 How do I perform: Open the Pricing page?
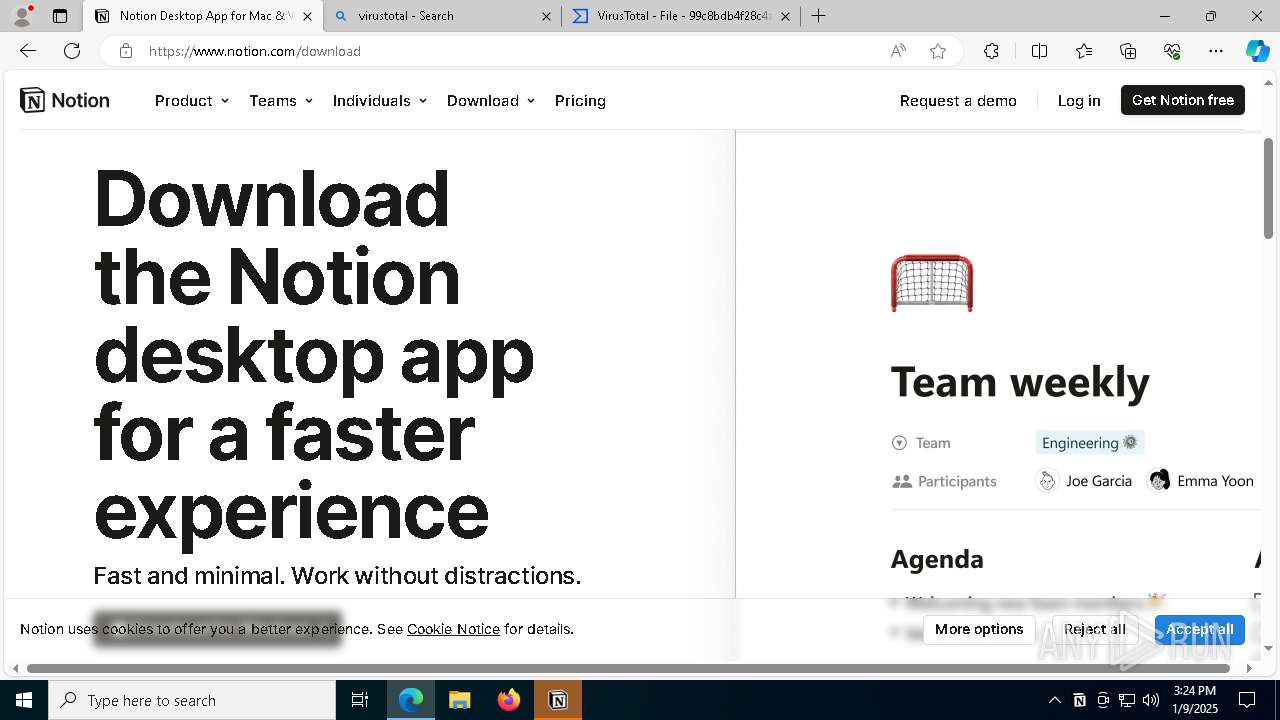tap(580, 100)
